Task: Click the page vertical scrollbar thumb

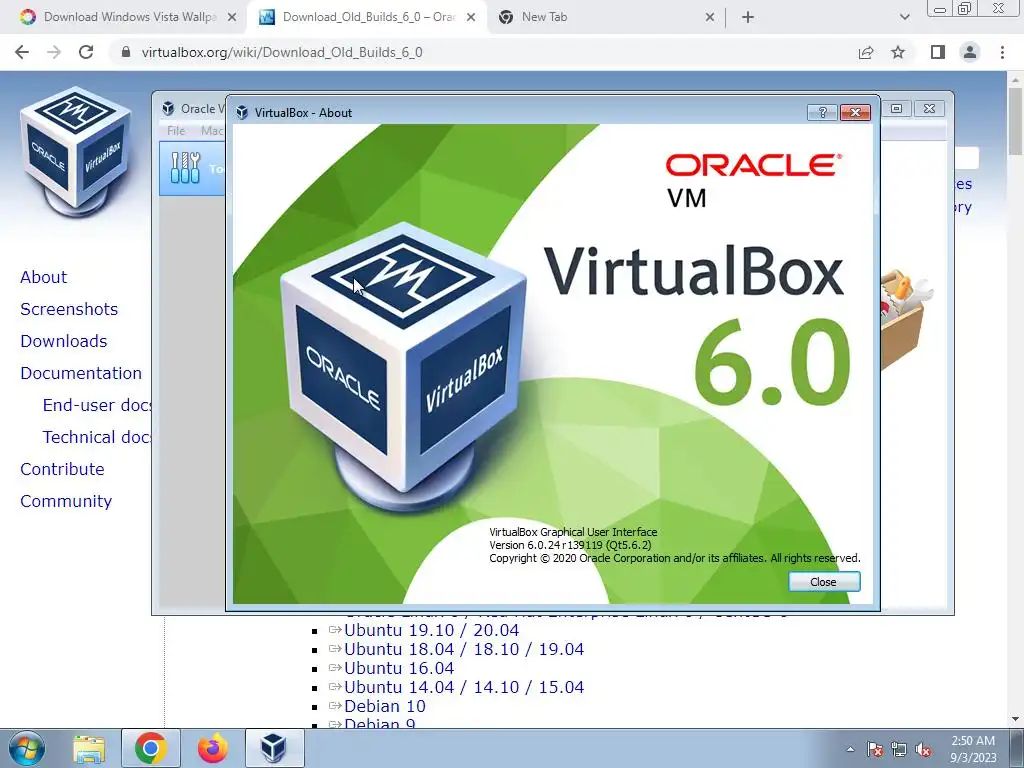Action: (x=1016, y=121)
